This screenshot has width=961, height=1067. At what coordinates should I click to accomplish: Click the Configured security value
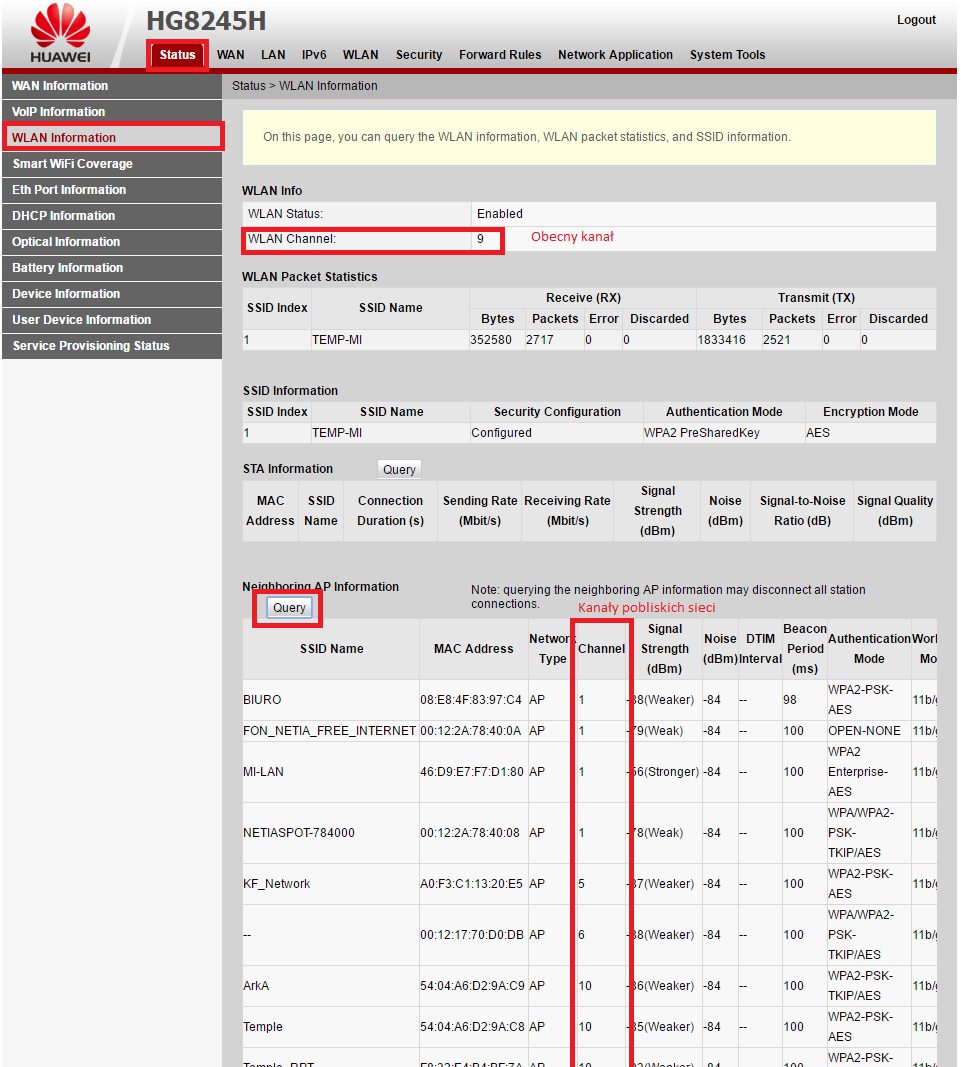(502, 433)
